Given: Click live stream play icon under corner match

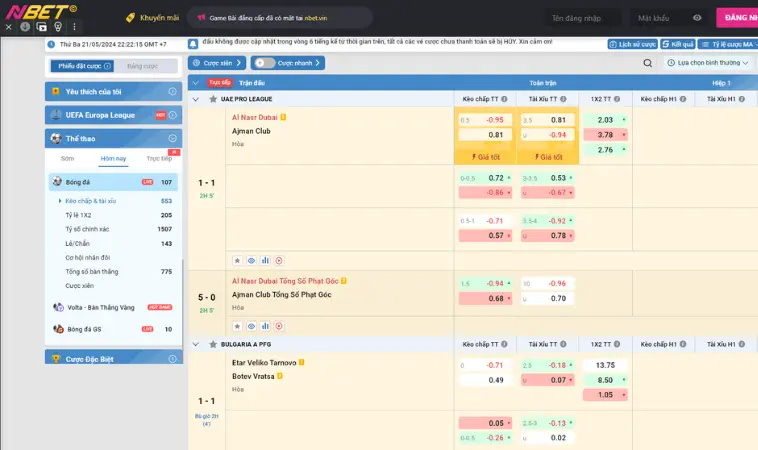Looking at the screenshot, I should pyautogui.click(x=279, y=325).
